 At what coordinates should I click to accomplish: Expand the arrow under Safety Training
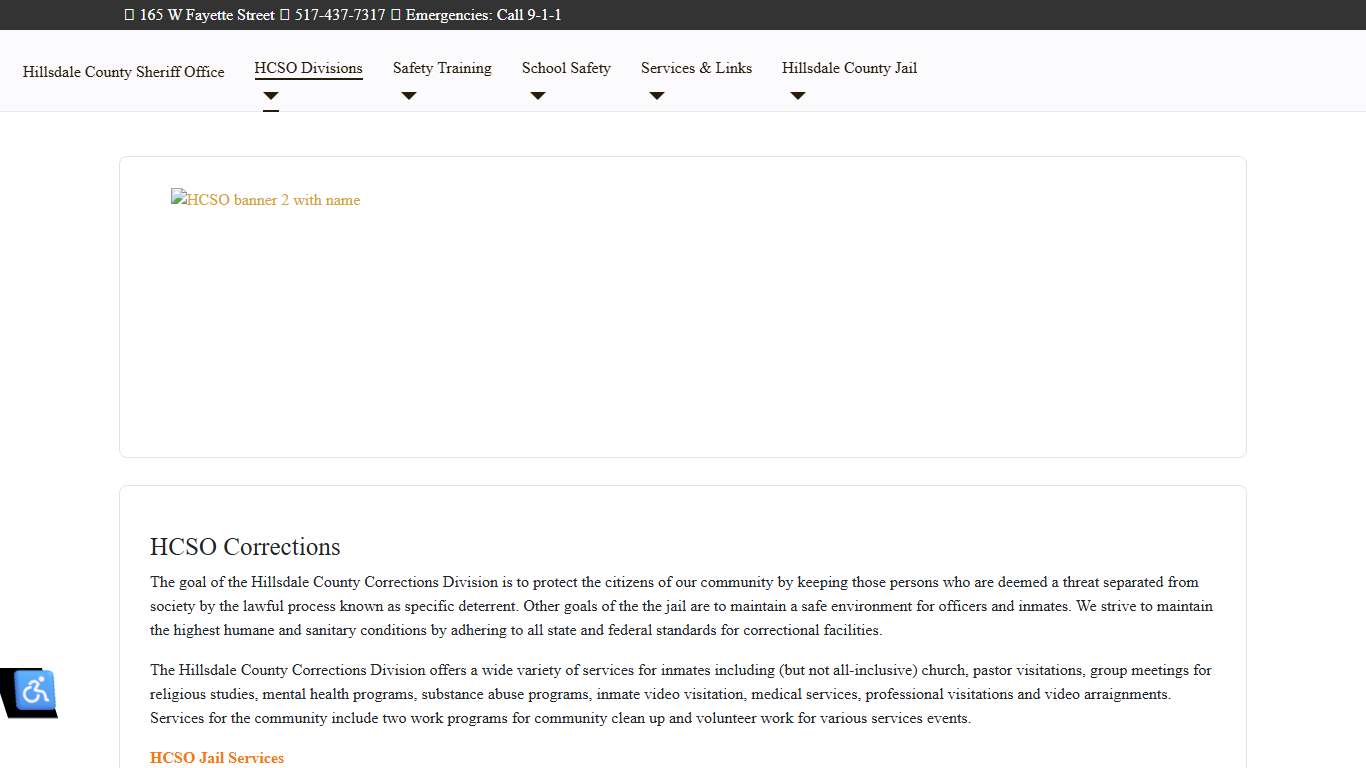408,96
